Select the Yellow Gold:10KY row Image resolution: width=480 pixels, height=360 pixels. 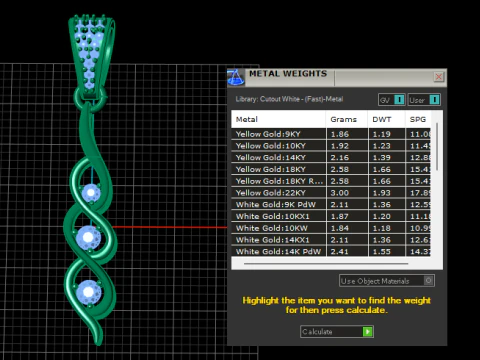pyautogui.click(x=331, y=146)
